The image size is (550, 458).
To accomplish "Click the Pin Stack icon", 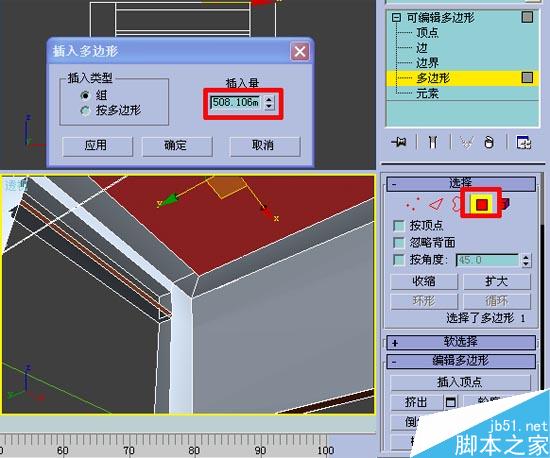I will coord(399,142).
